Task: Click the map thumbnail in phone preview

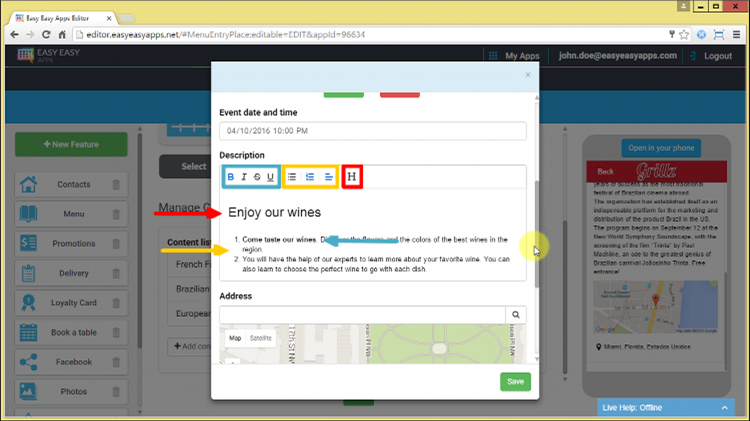Action: [655, 307]
